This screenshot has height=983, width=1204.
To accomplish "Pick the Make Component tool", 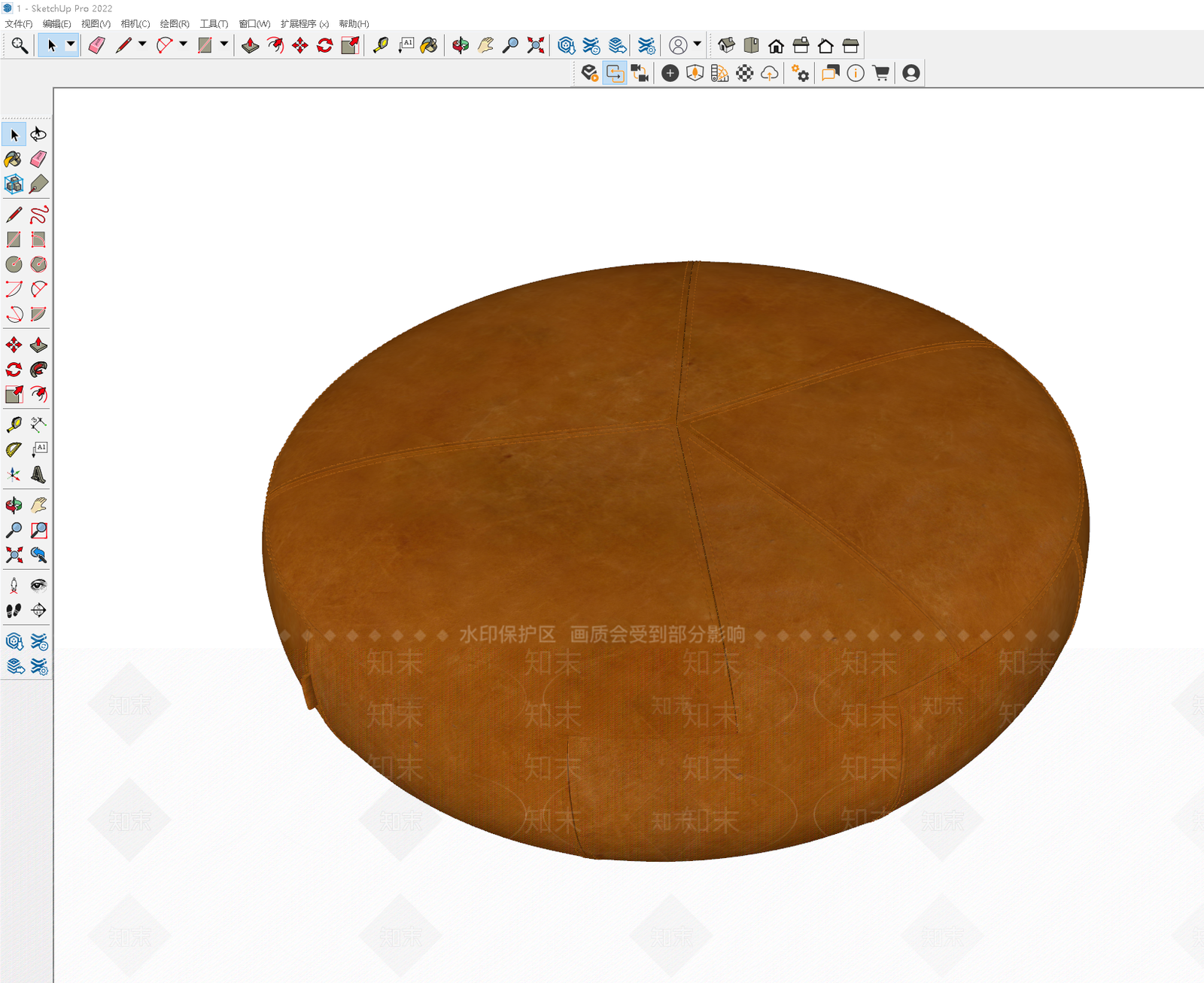I will point(14,184).
